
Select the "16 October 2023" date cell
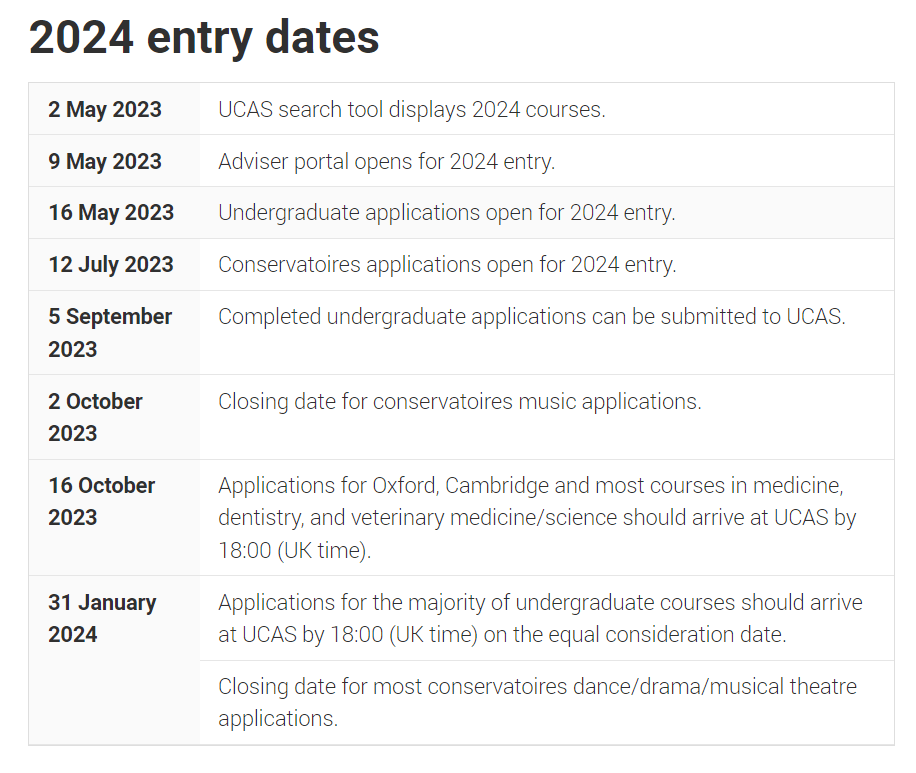coord(102,501)
